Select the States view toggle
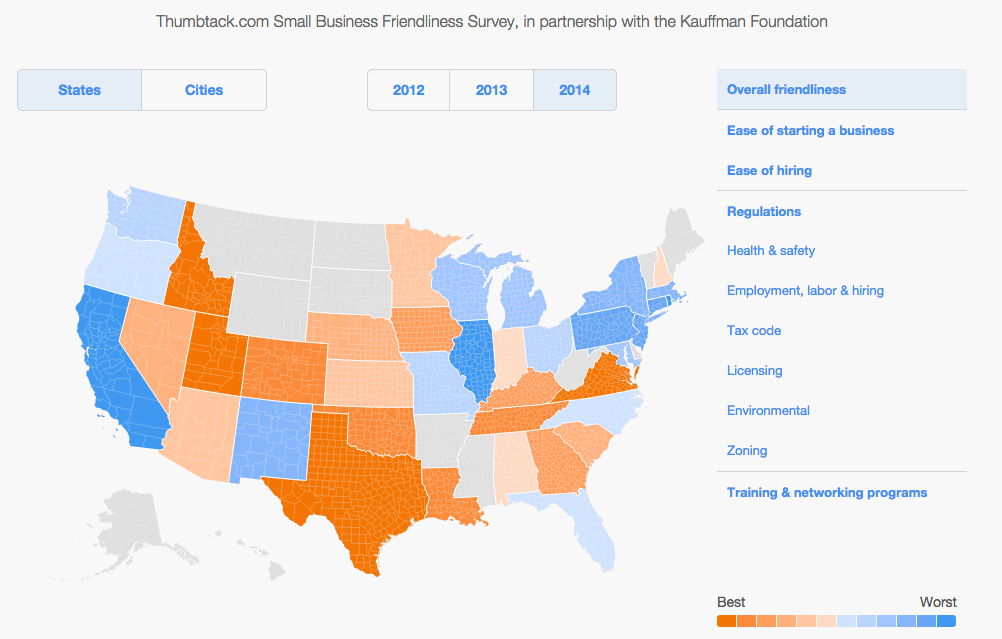Screen dimensions: 1002x639 [79, 90]
